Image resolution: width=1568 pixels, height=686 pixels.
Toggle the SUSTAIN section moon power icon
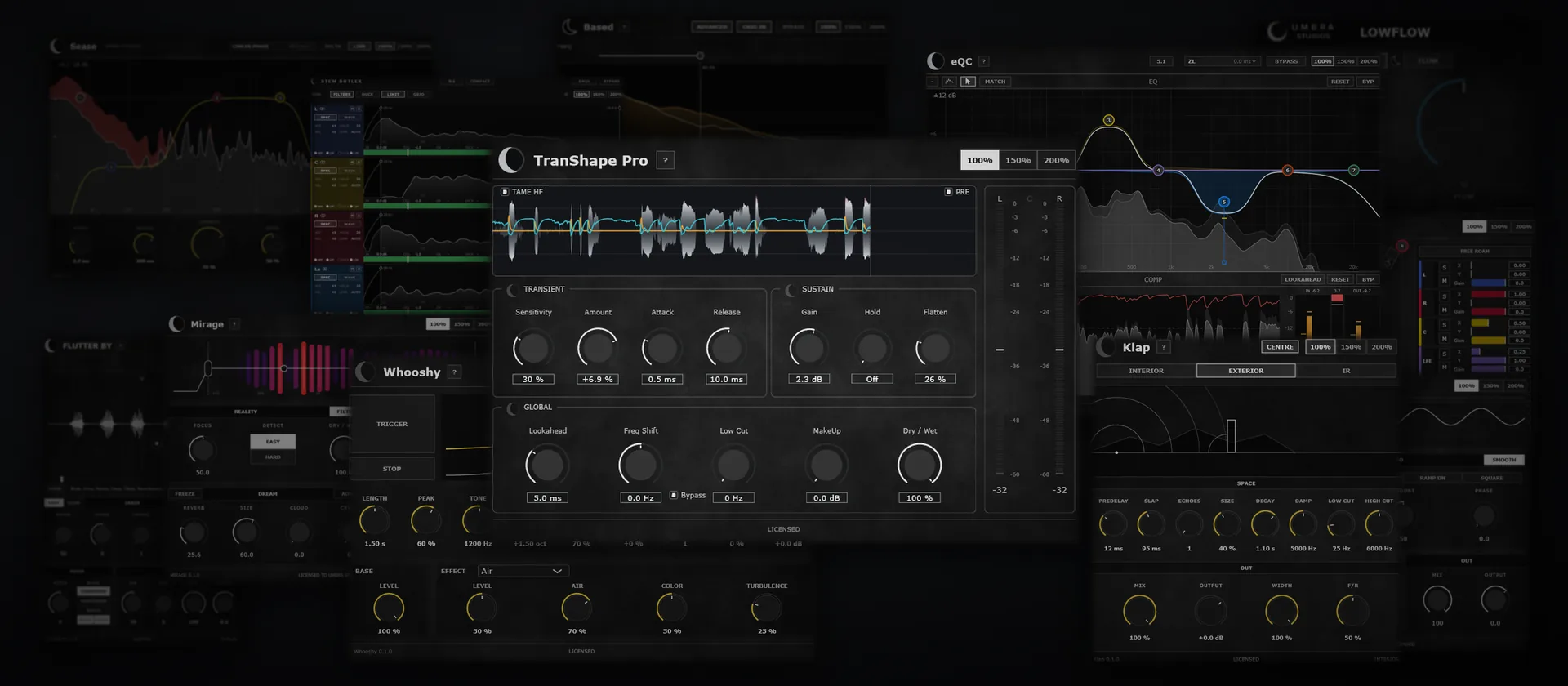pos(791,290)
